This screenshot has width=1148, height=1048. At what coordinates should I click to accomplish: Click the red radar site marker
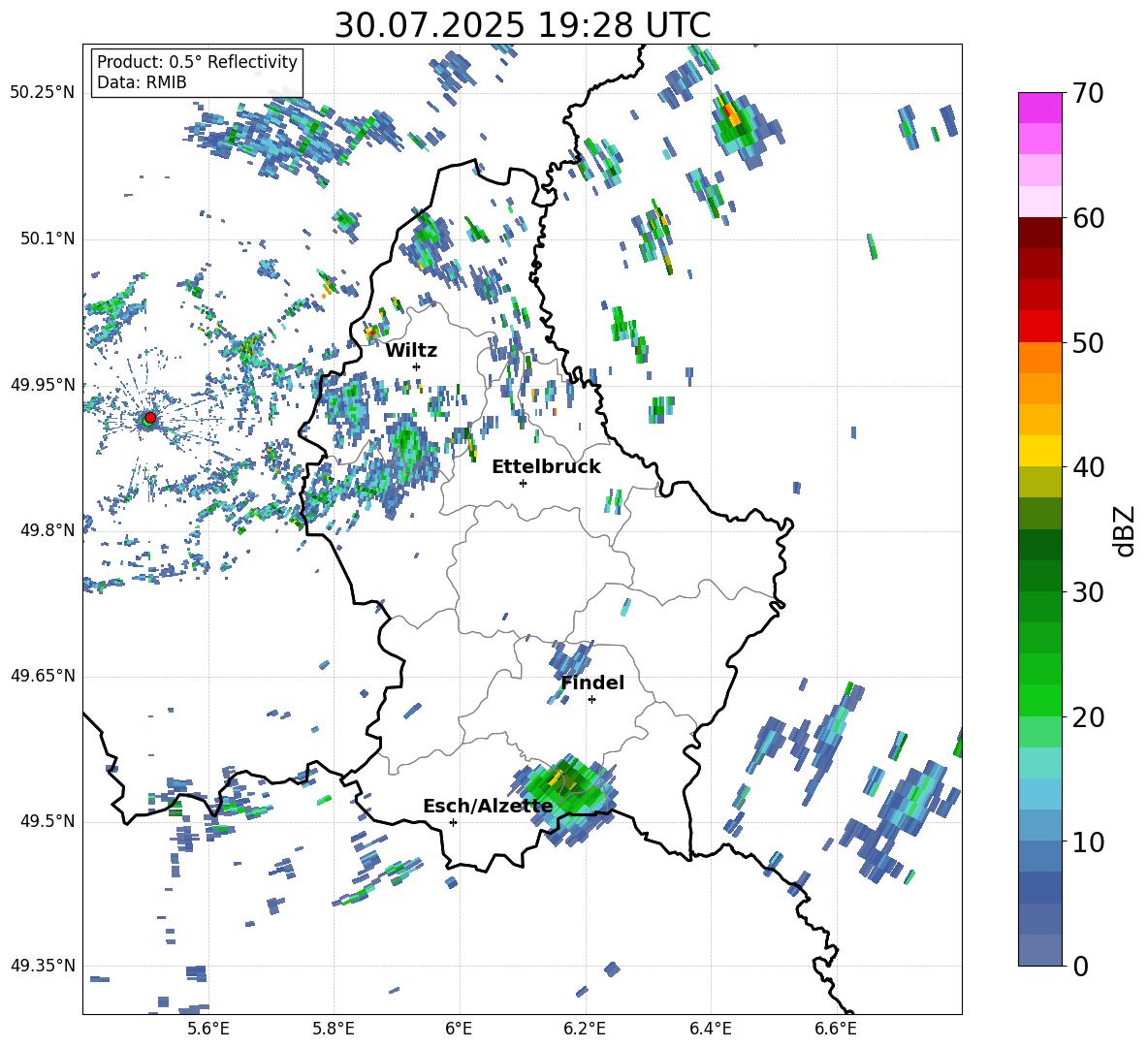coord(150,418)
